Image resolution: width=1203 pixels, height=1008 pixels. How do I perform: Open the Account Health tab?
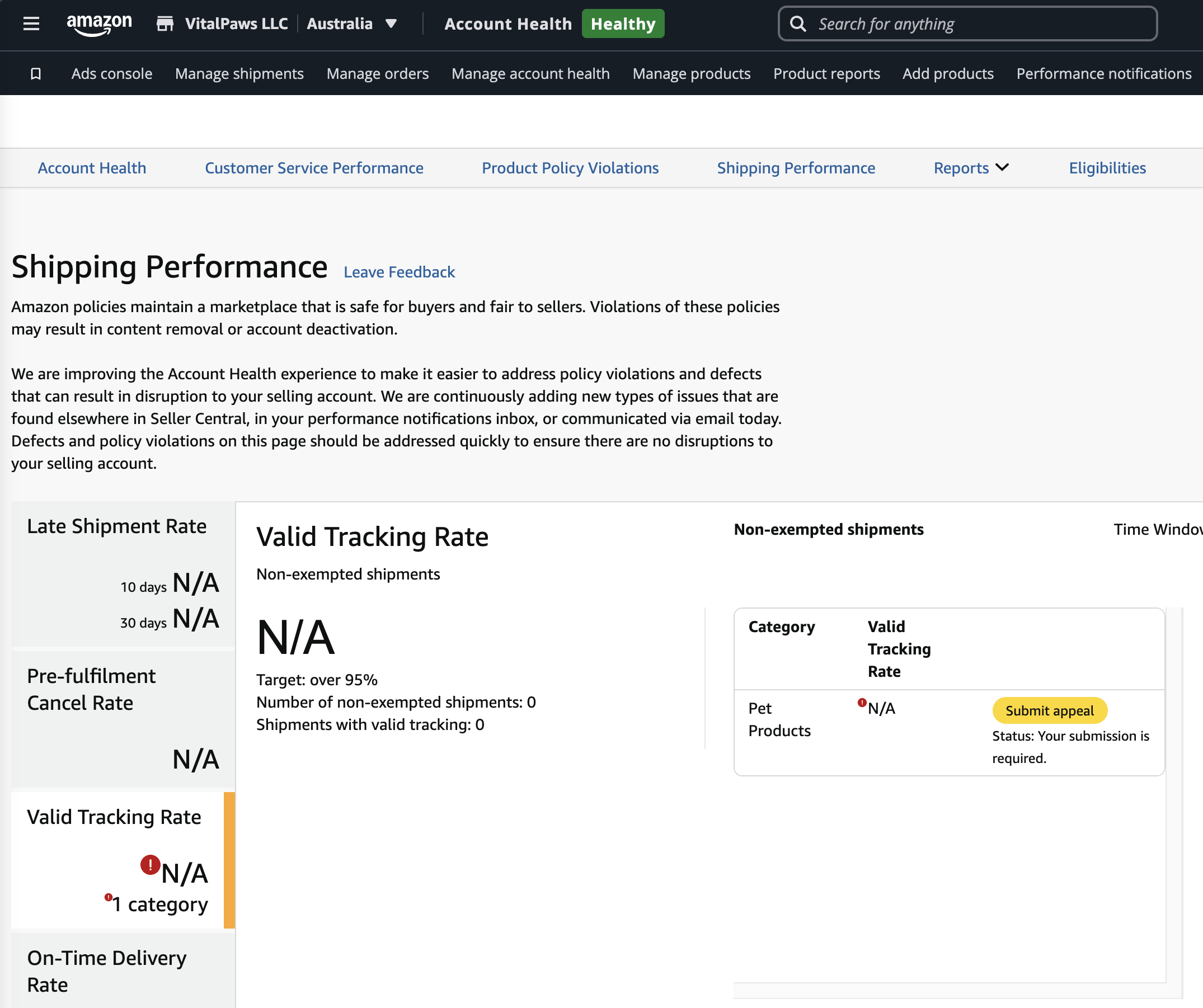(x=92, y=168)
